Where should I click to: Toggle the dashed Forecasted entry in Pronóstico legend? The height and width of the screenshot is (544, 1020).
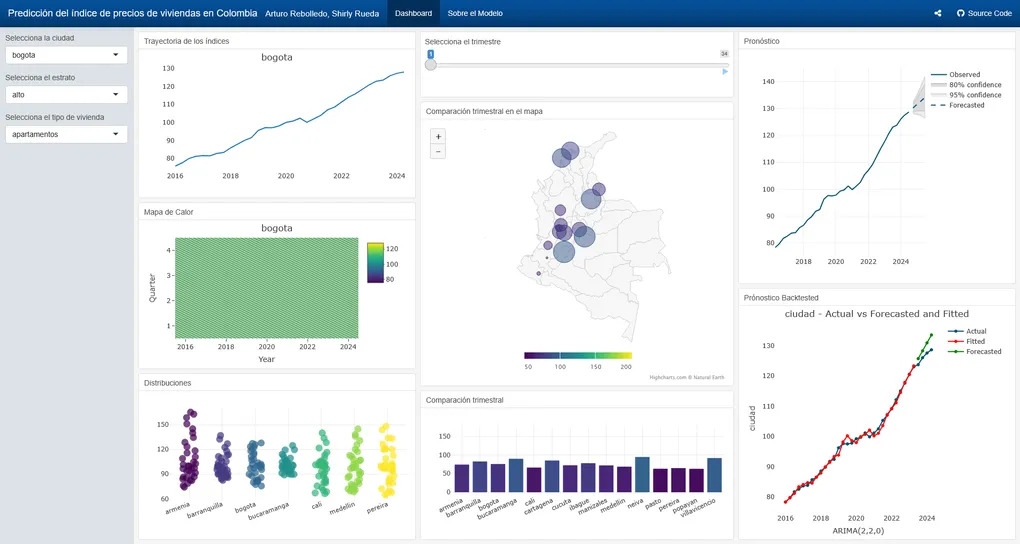pyautogui.click(x=966, y=105)
